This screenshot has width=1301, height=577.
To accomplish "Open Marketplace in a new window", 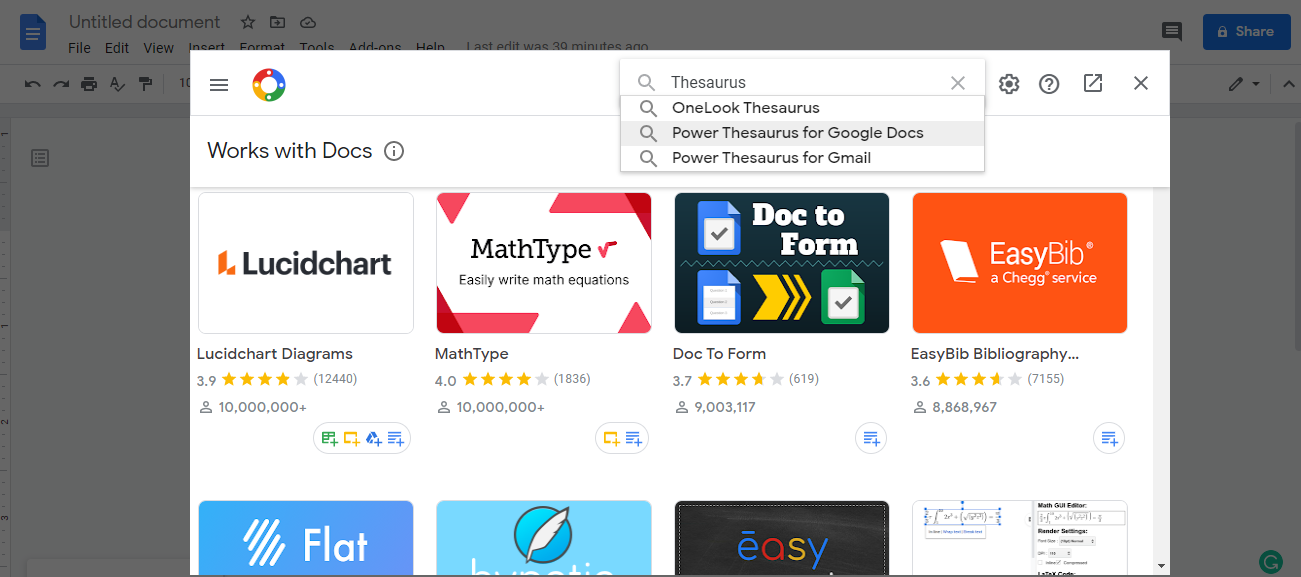I will coord(1092,84).
